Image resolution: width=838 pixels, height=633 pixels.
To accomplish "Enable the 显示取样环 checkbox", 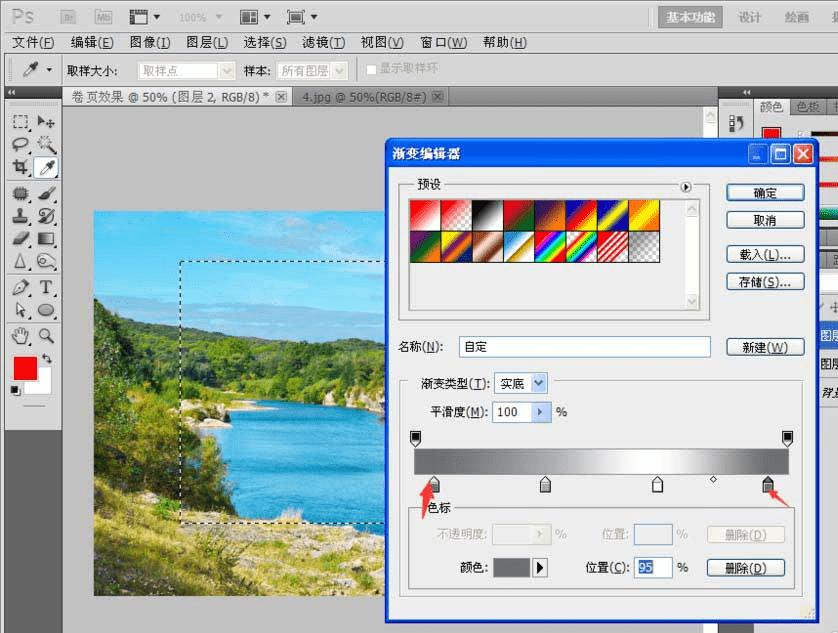I will 371,70.
